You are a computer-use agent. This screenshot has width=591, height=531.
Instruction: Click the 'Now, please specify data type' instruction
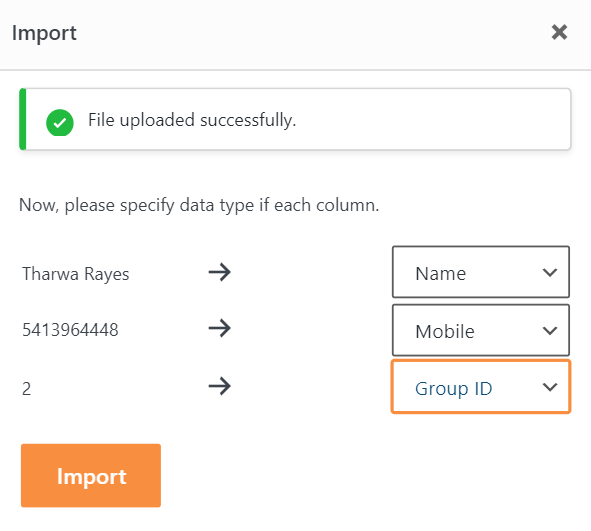199,205
